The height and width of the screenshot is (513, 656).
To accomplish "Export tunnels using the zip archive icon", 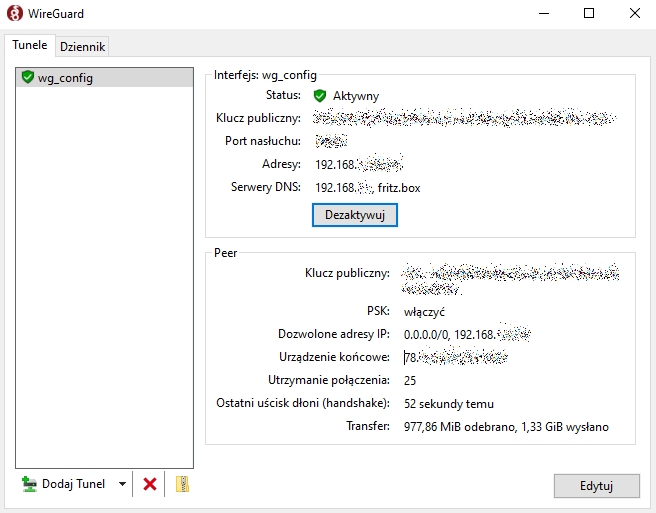I will tap(182, 484).
